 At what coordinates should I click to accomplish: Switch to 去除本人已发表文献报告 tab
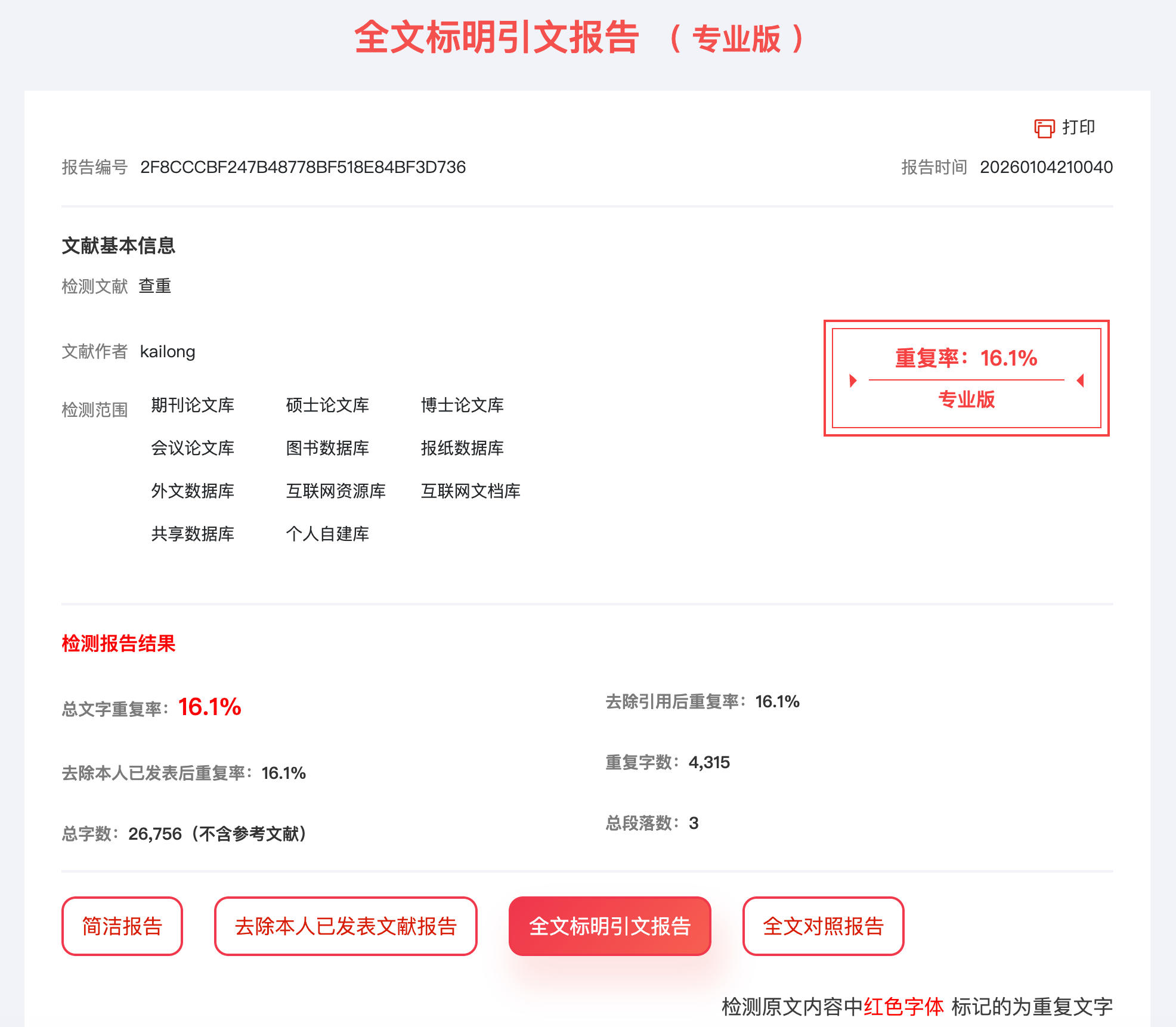click(x=345, y=926)
